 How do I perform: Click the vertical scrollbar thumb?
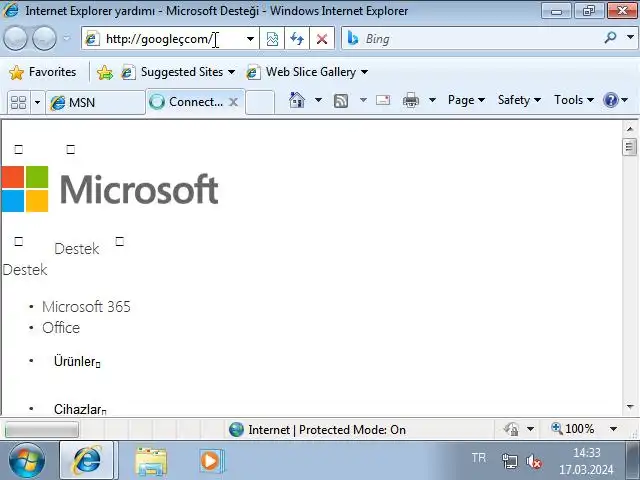[x=630, y=147]
